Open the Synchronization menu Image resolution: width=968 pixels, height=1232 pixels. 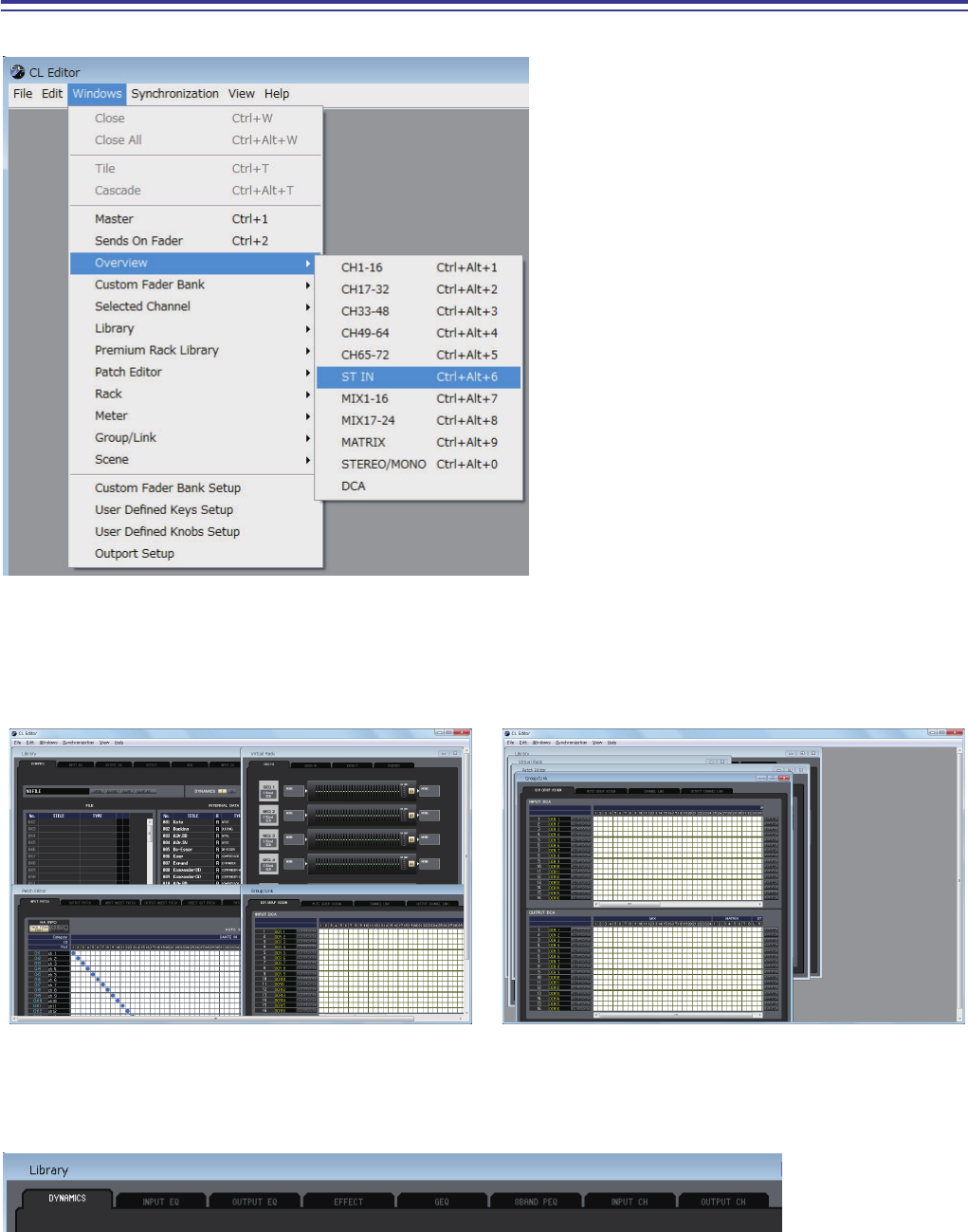pyautogui.click(x=174, y=94)
